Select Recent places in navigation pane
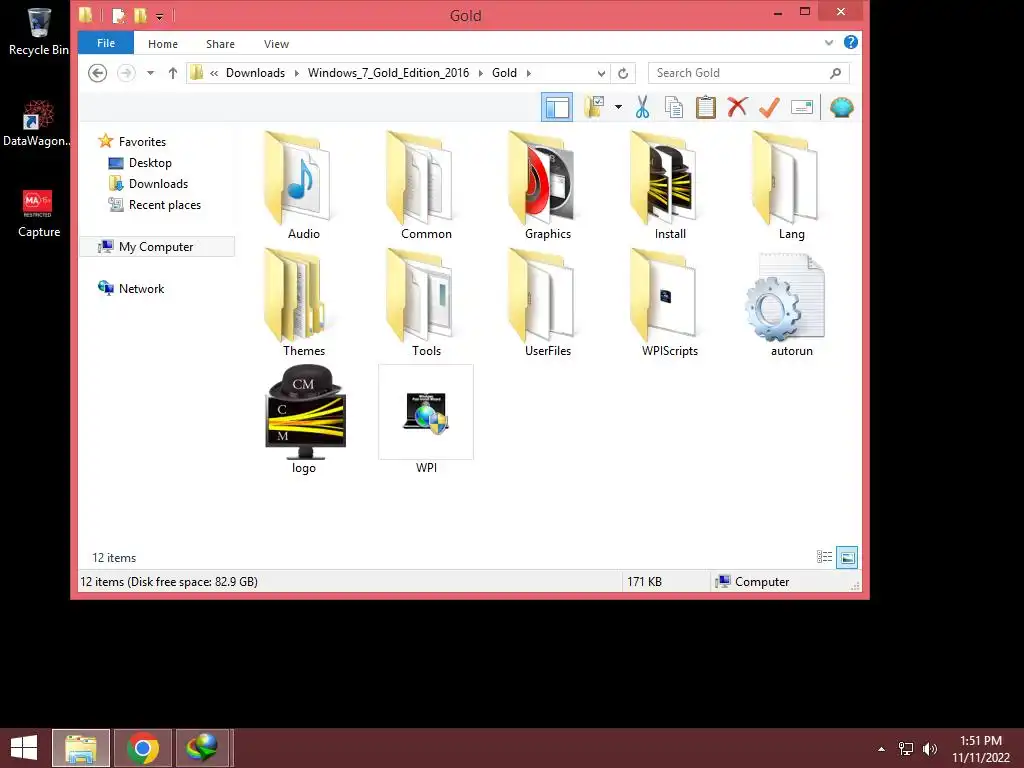1024x768 pixels. click(155, 204)
